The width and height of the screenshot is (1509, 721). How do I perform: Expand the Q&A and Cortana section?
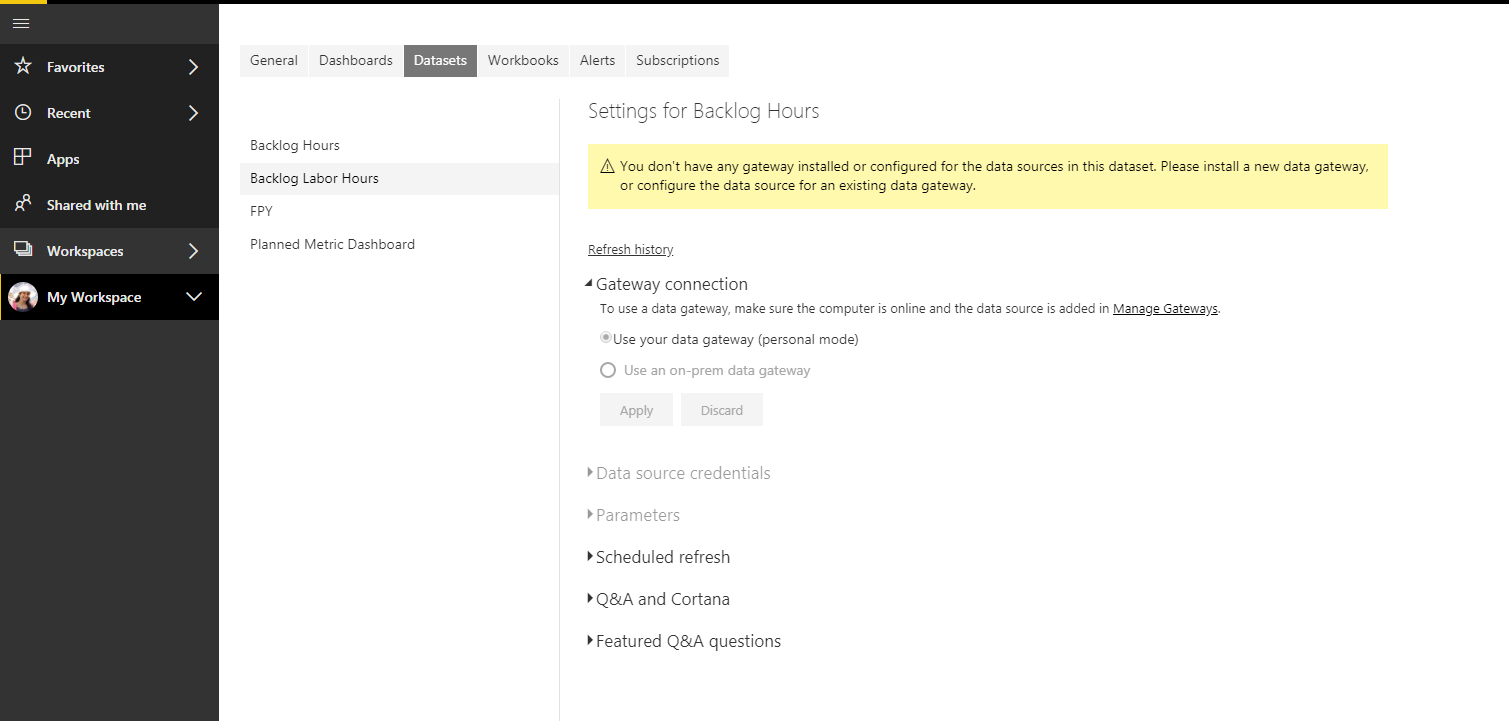click(590, 598)
